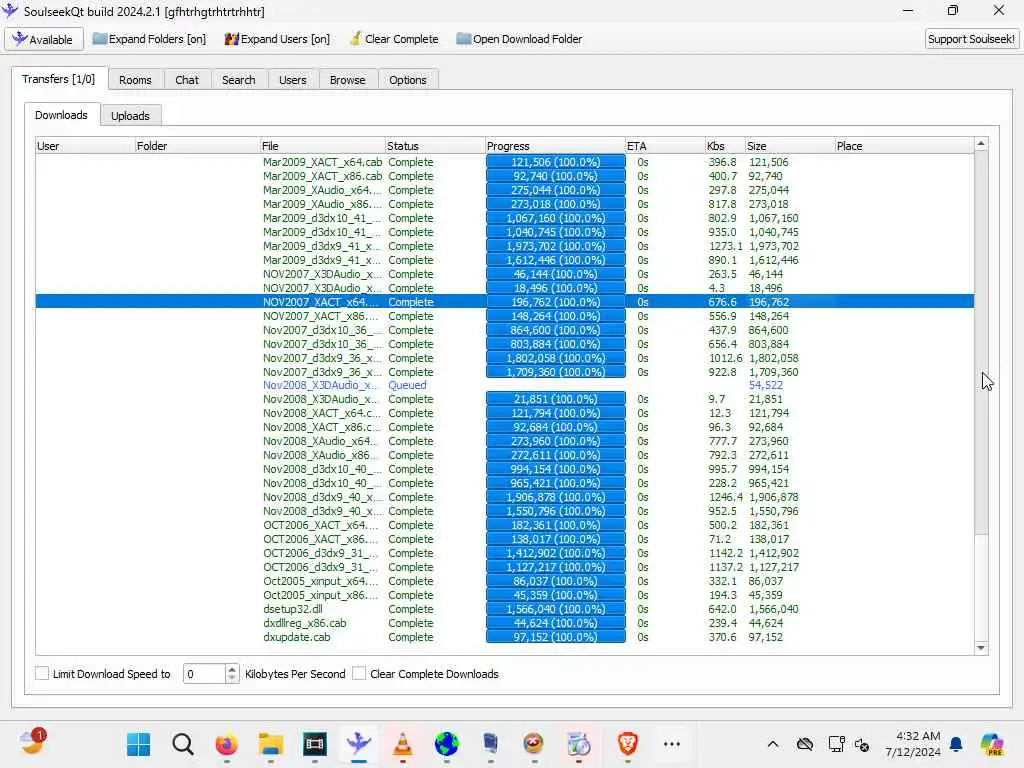
Task: Enable Clear Complete Downloads checkbox
Action: point(359,673)
